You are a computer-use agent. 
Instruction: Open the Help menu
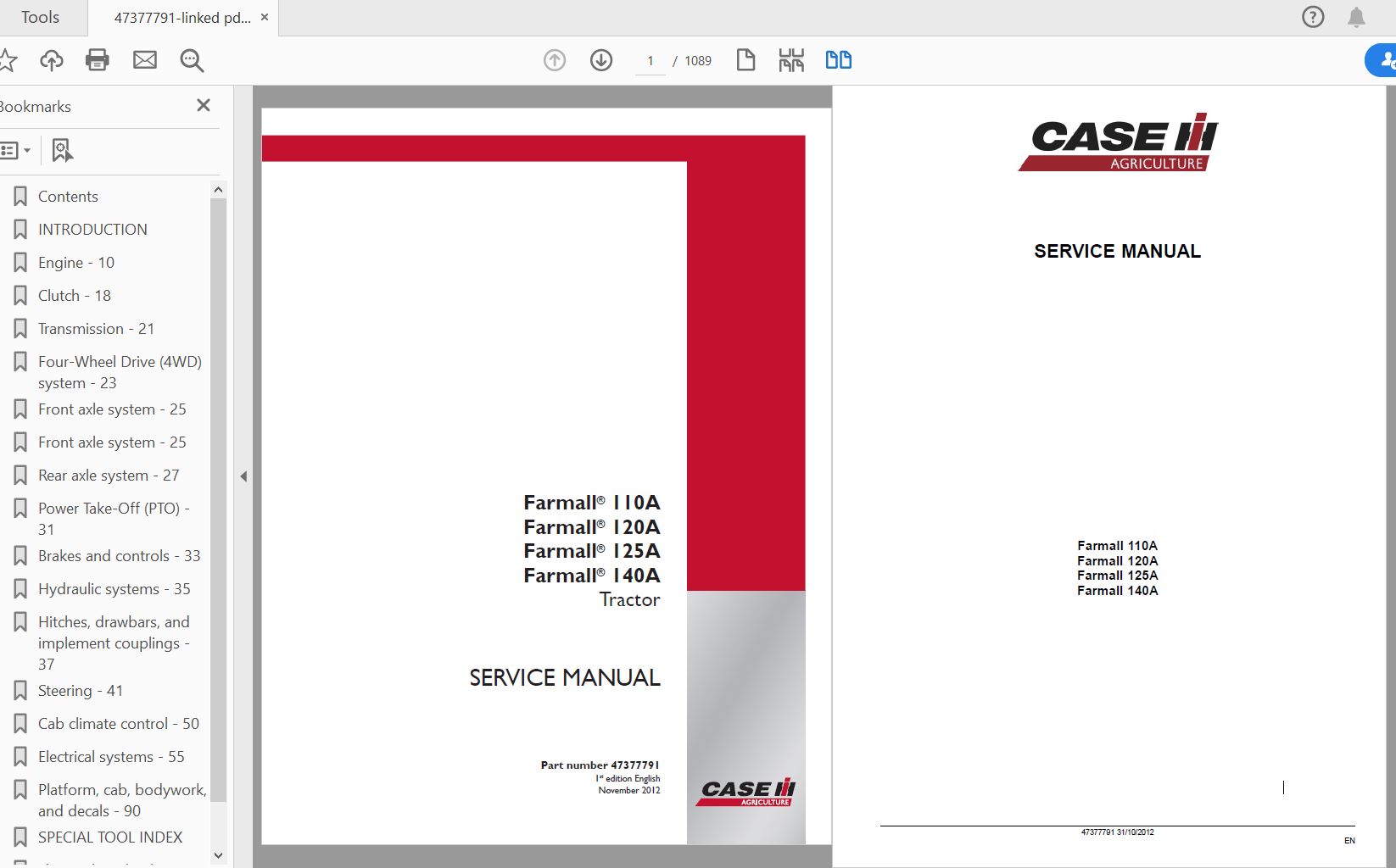coord(1311,16)
